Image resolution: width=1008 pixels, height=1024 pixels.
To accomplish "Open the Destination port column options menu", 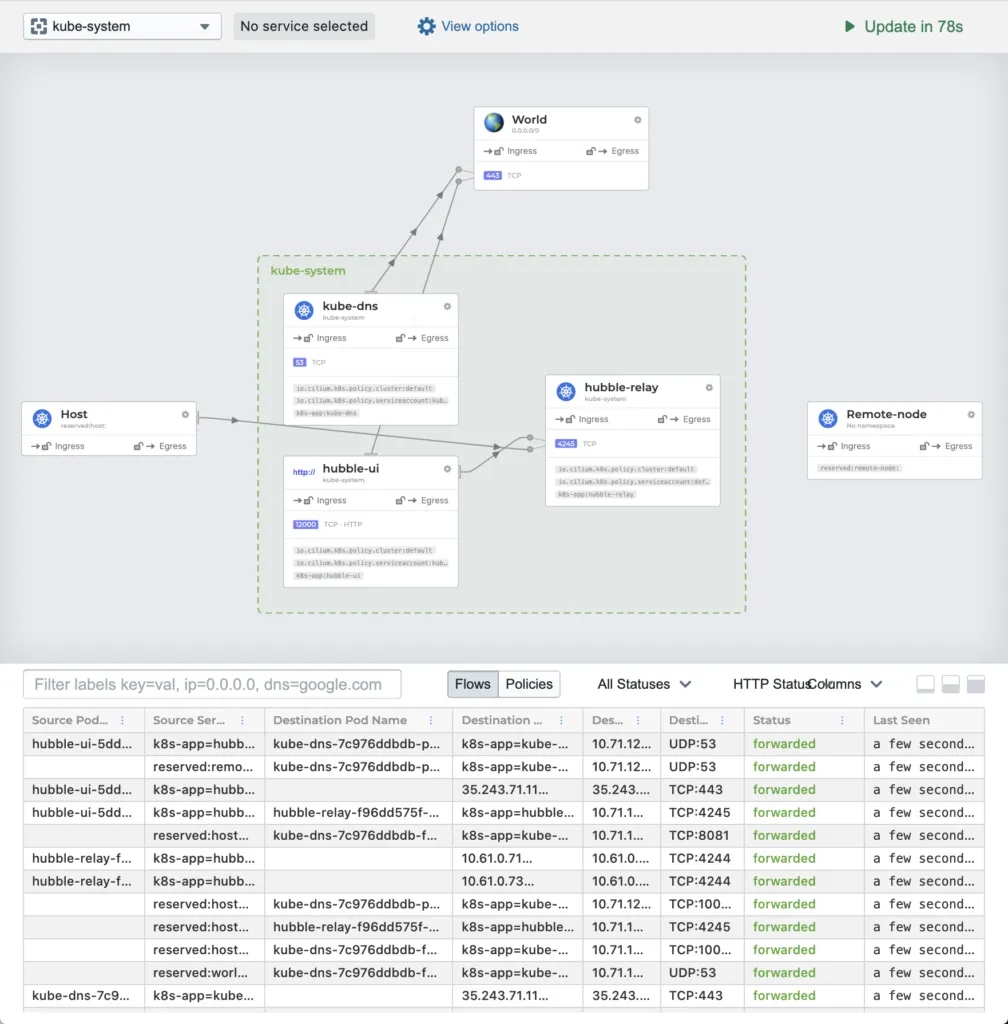I will pos(722,720).
